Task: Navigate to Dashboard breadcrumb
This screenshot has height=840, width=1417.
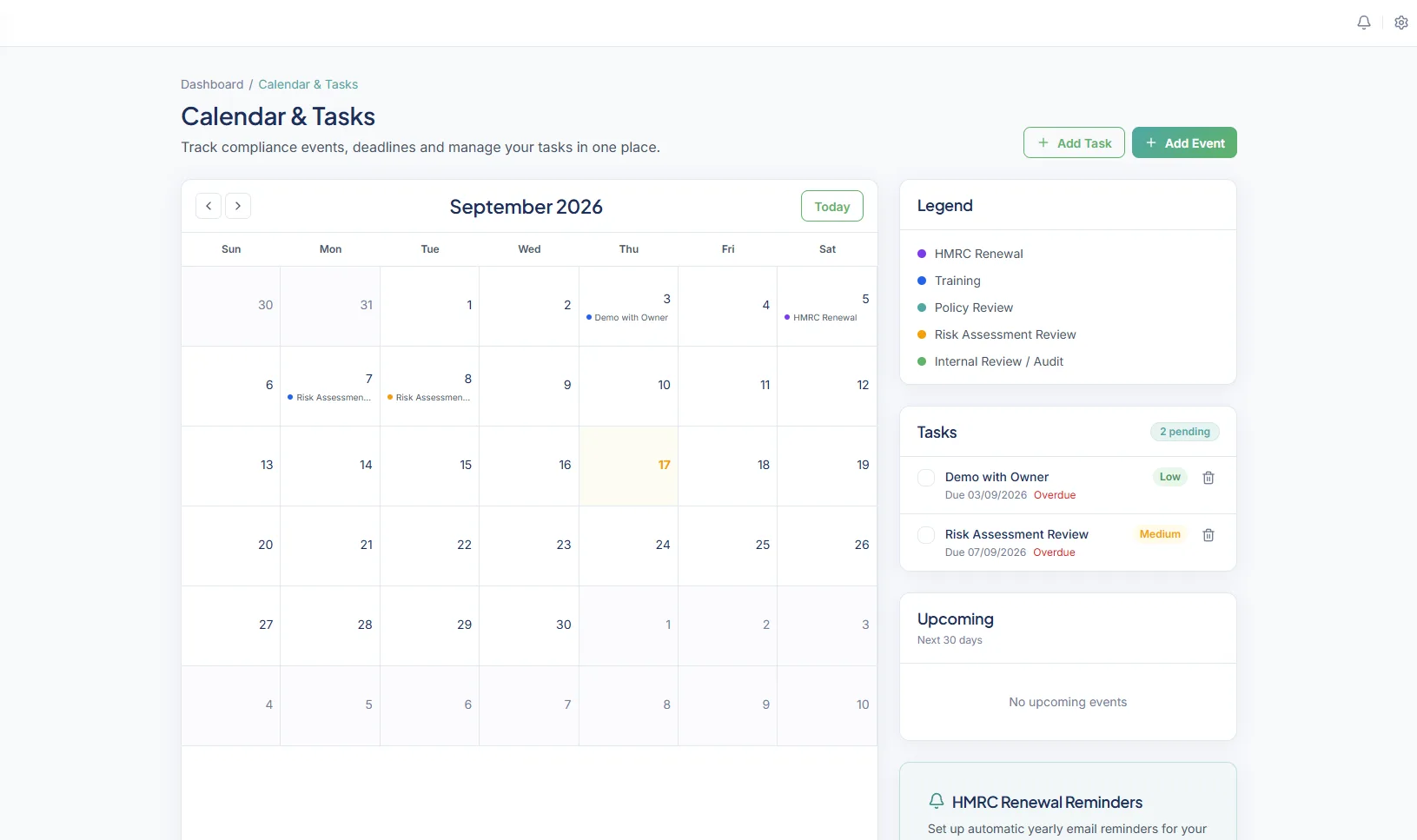Action: [x=212, y=84]
